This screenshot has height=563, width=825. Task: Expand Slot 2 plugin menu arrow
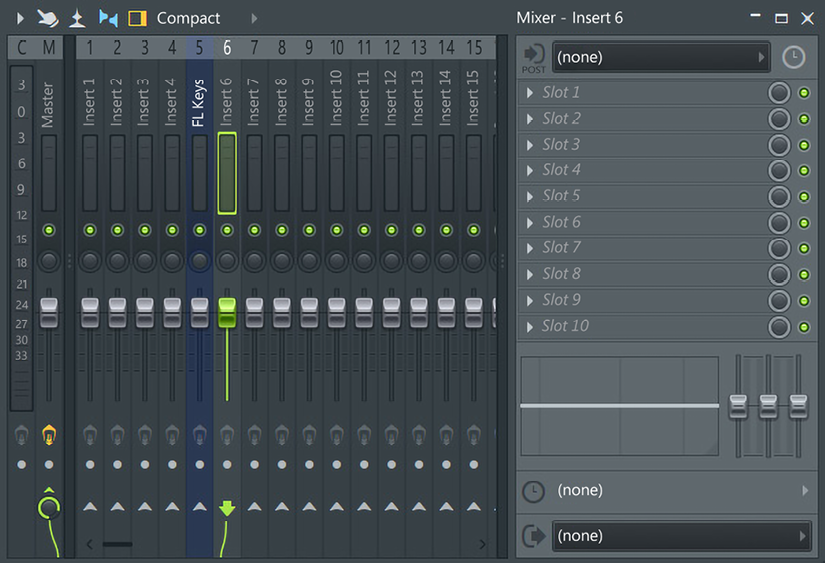coord(530,119)
